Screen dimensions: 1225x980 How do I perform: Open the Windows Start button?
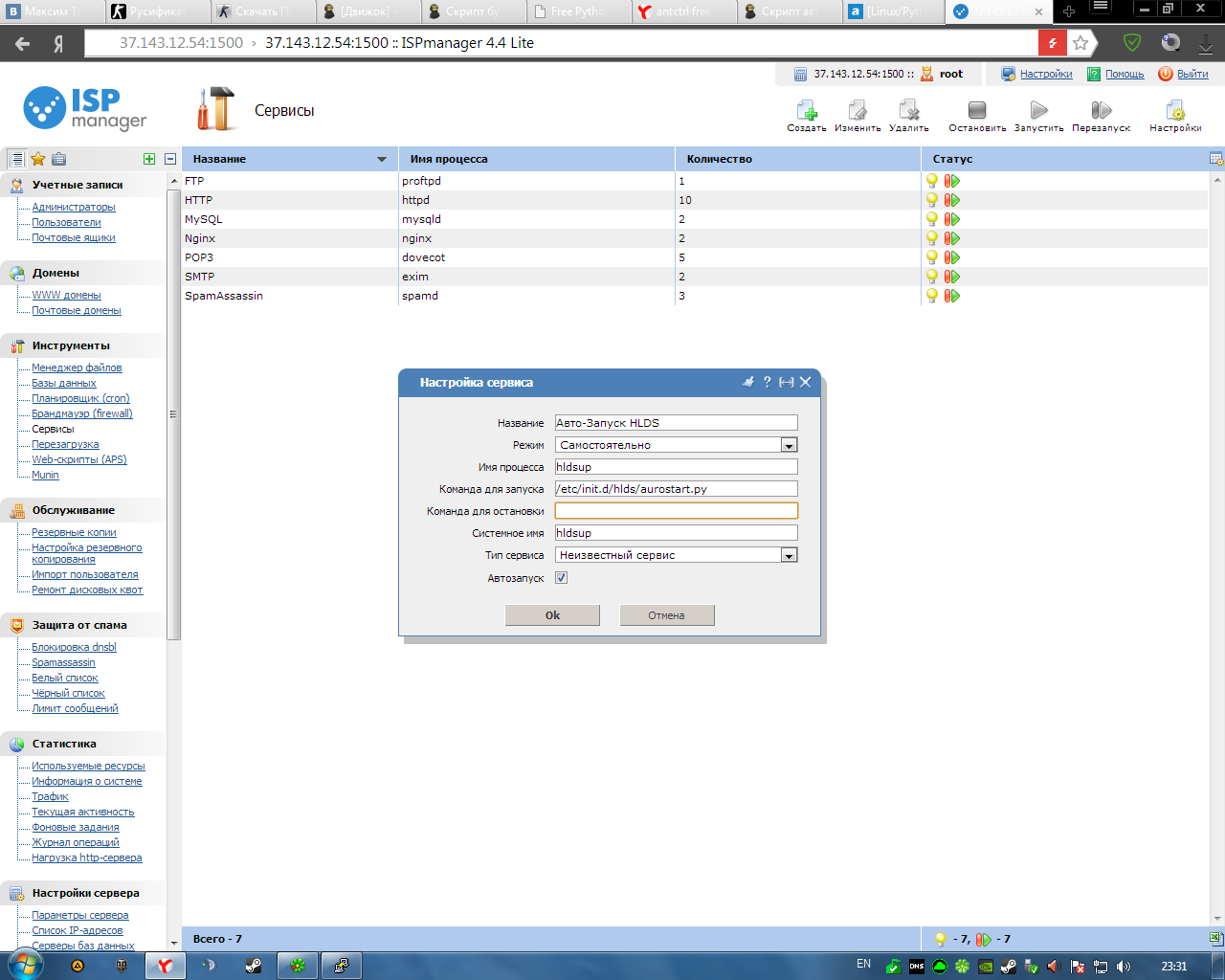[x=24, y=966]
